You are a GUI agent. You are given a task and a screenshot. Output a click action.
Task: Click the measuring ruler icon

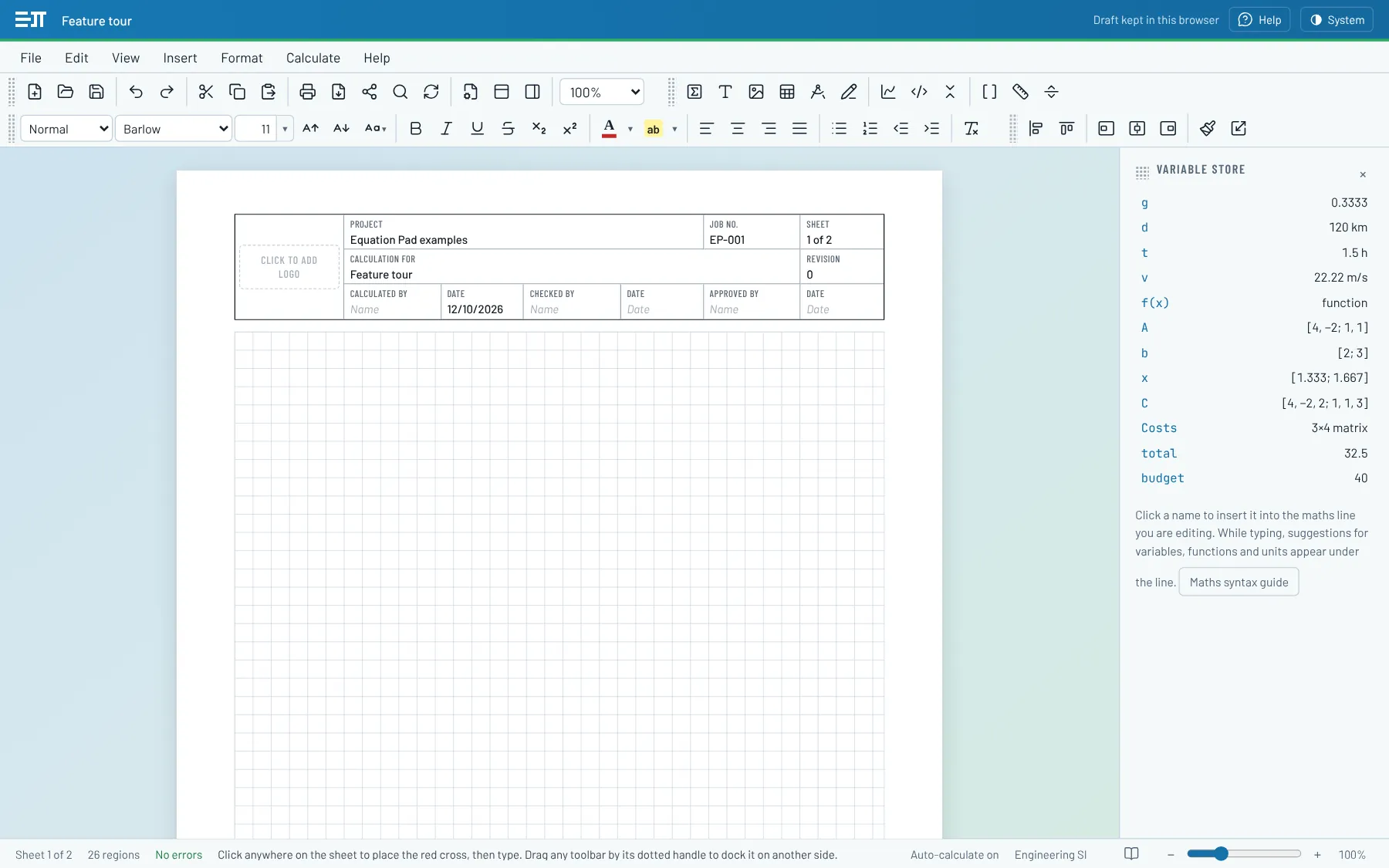tap(1020, 92)
